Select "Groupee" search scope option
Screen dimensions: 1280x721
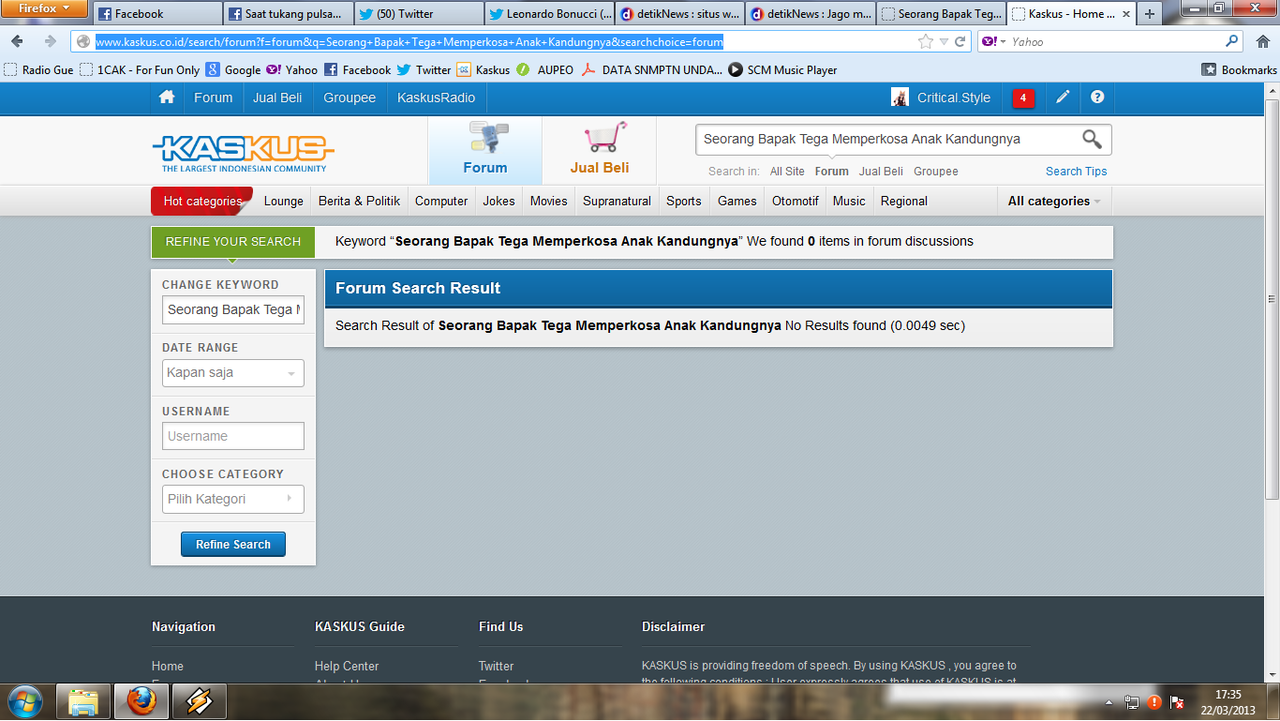[x=936, y=171]
